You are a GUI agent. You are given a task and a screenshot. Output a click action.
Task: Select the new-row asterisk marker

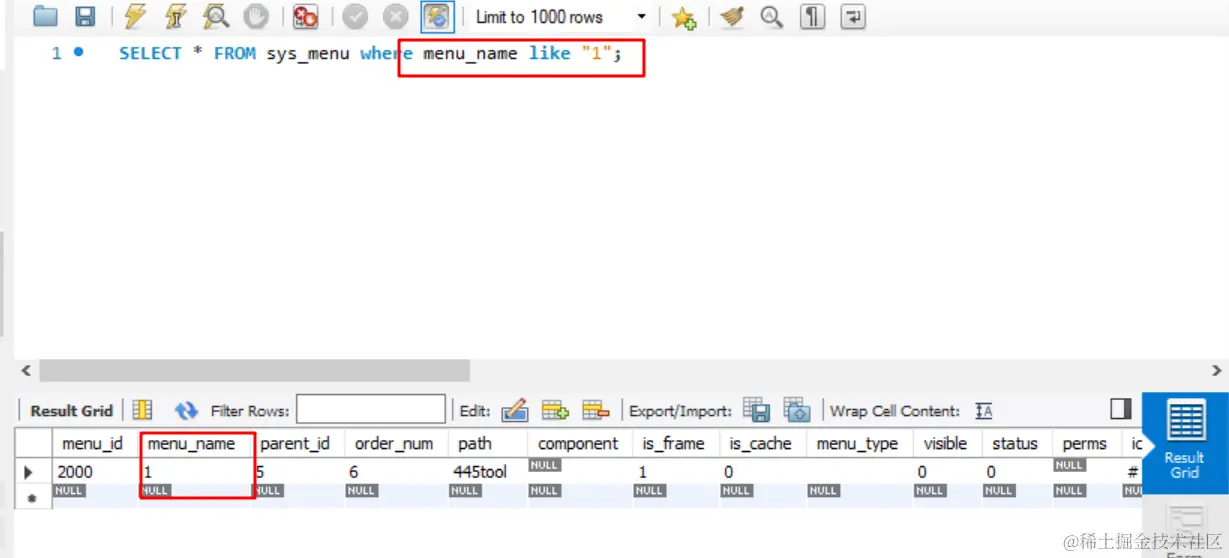[x=30, y=497]
